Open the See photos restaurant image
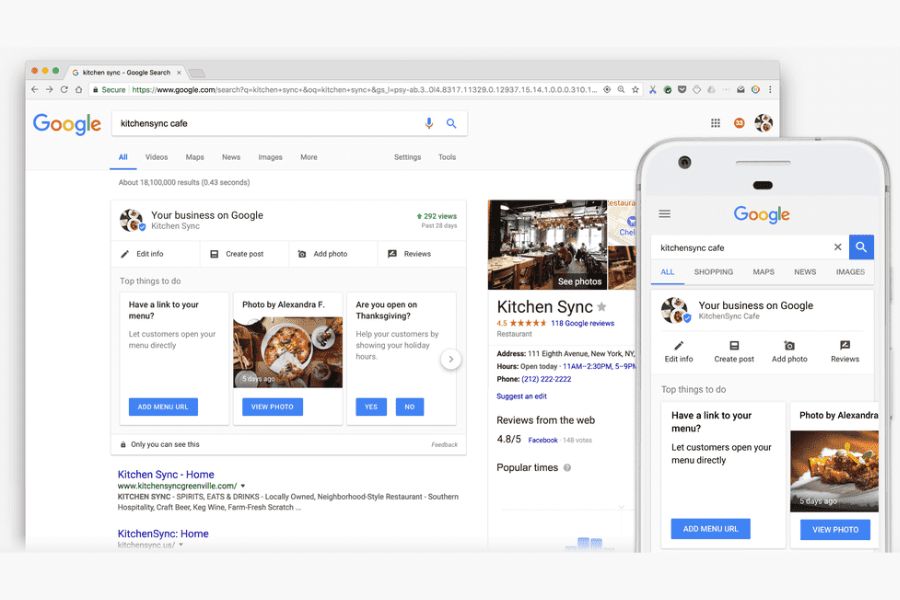Image resolution: width=900 pixels, height=600 pixels. click(547, 245)
